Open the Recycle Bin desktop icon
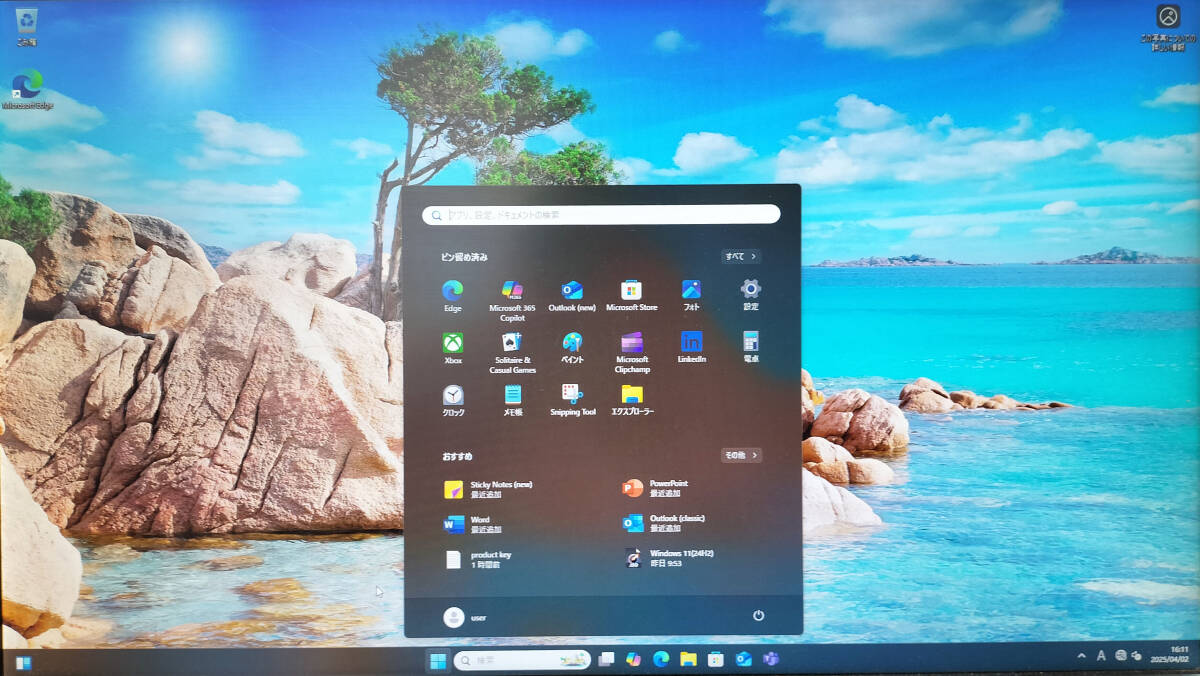Viewport: 1200px width, 676px height. 26,26
